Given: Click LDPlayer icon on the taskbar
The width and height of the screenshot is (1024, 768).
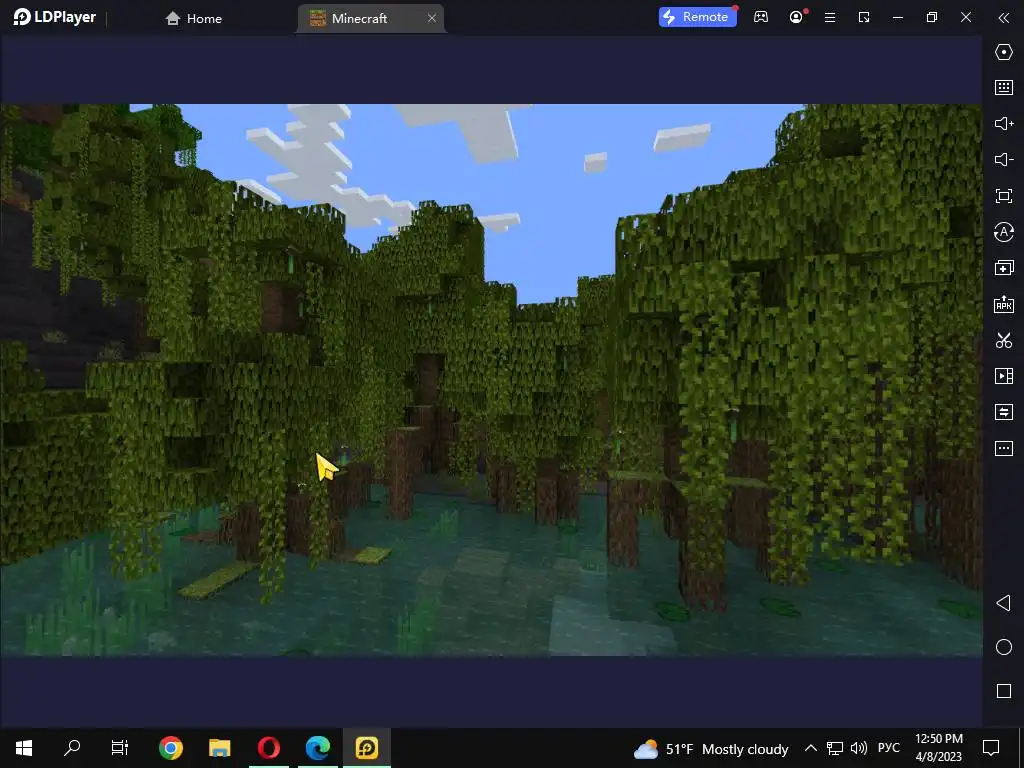Looking at the screenshot, I should pos(366,748).
